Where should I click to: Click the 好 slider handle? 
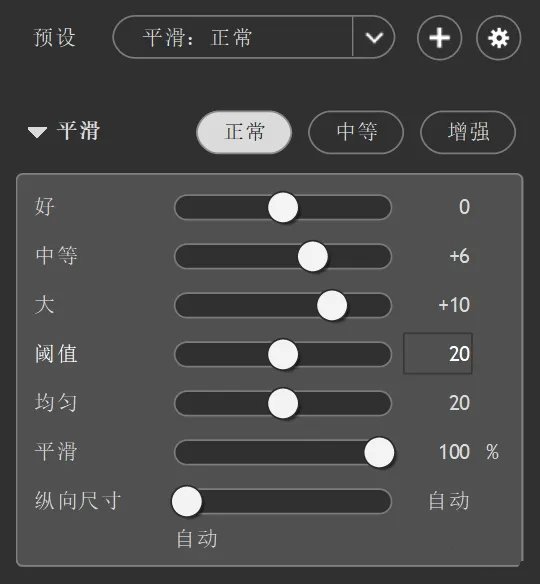click(283, 207)
